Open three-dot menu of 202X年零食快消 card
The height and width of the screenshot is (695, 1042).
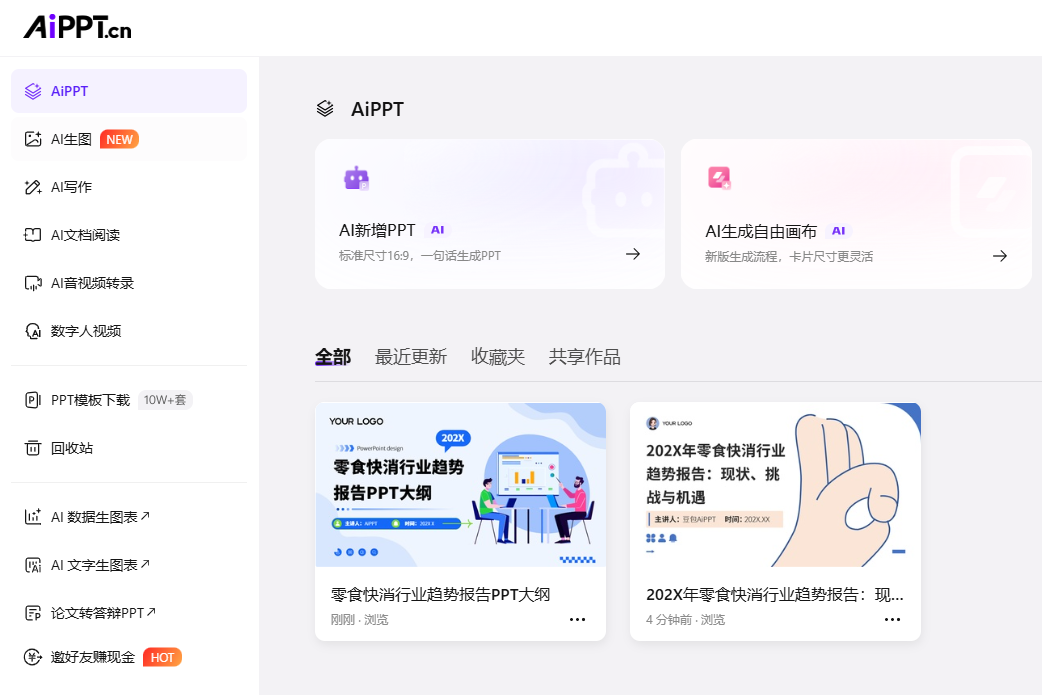tap(892, 619)
